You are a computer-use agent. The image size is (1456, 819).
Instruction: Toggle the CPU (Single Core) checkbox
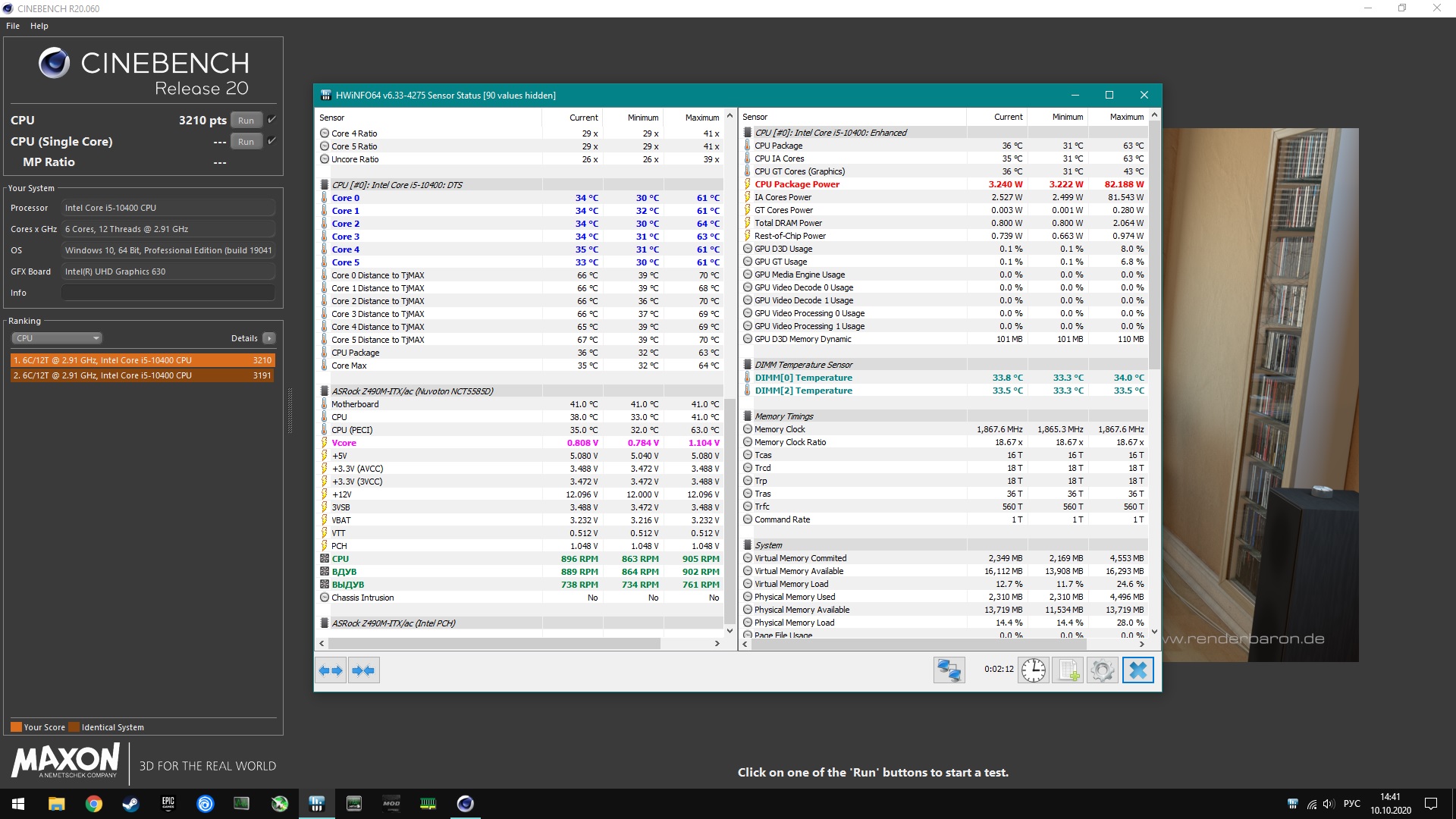pos(271,141)
